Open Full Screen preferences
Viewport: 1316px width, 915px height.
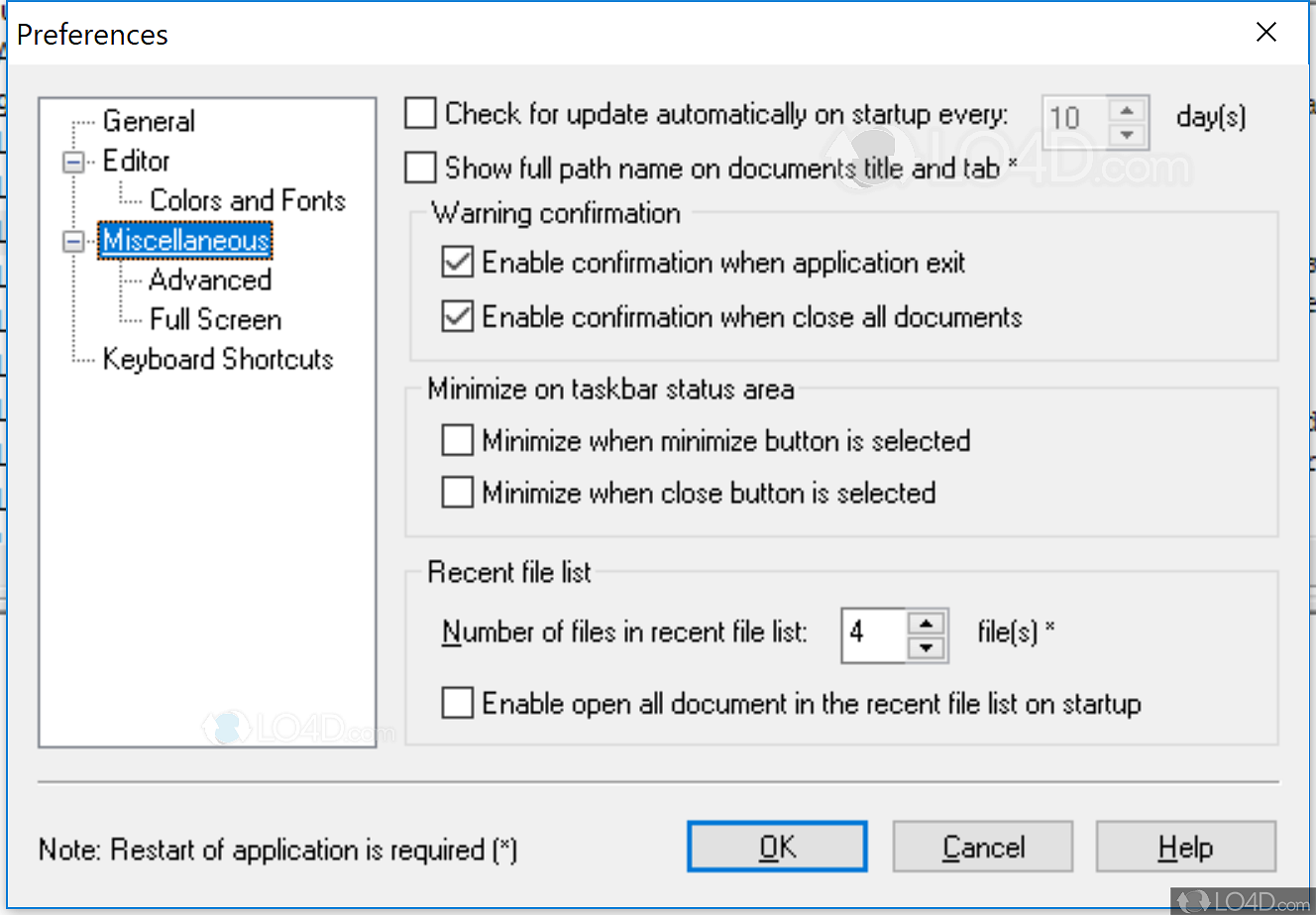coord(215,319)
